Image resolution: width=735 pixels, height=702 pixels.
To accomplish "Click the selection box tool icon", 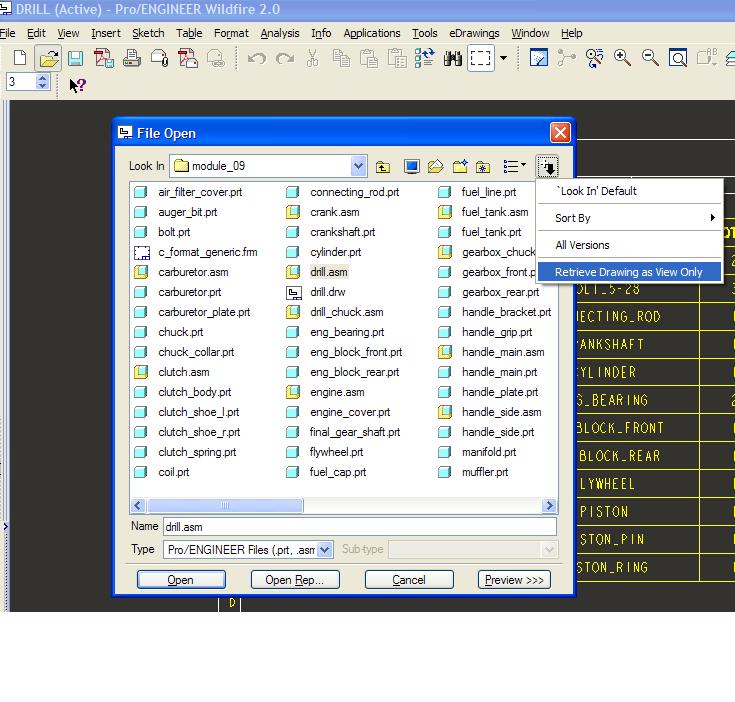I will [x=480, y=59].
